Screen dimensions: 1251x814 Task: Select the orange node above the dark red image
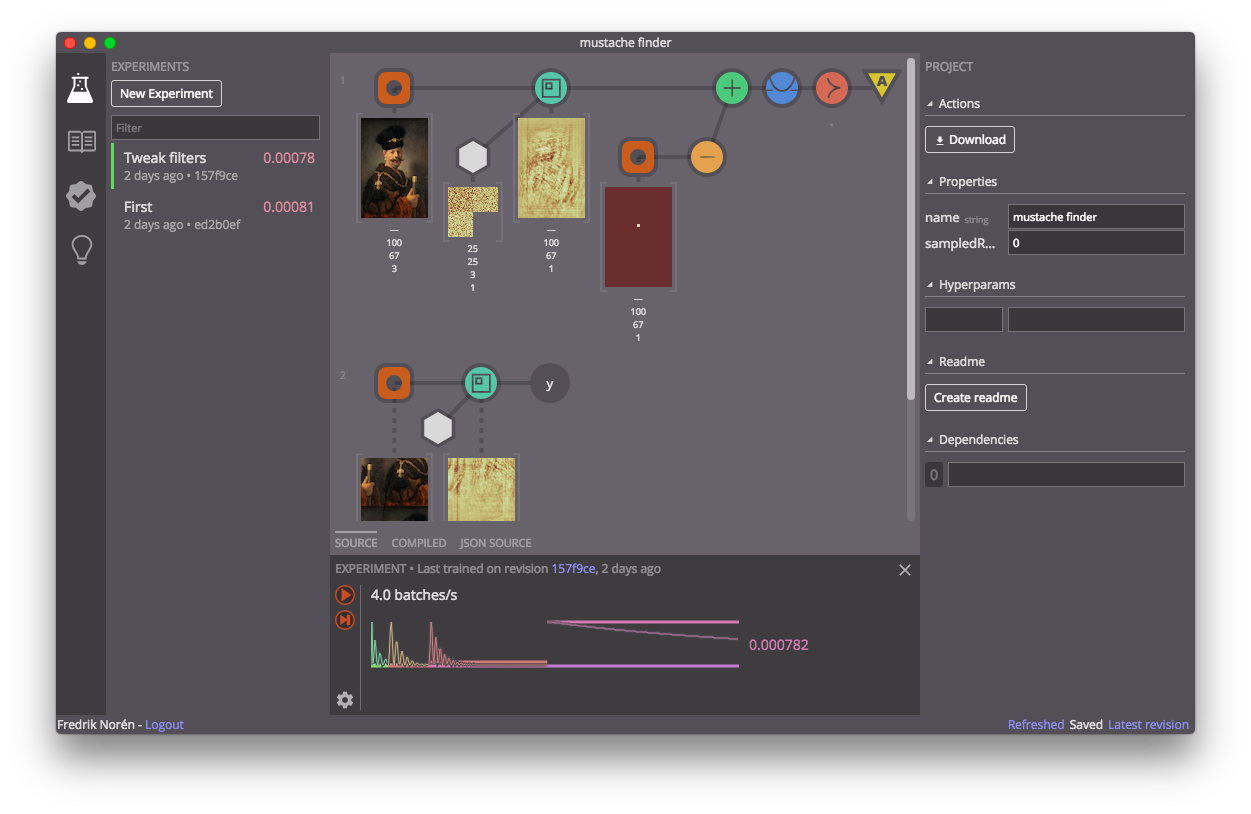(x=638, y=157)
